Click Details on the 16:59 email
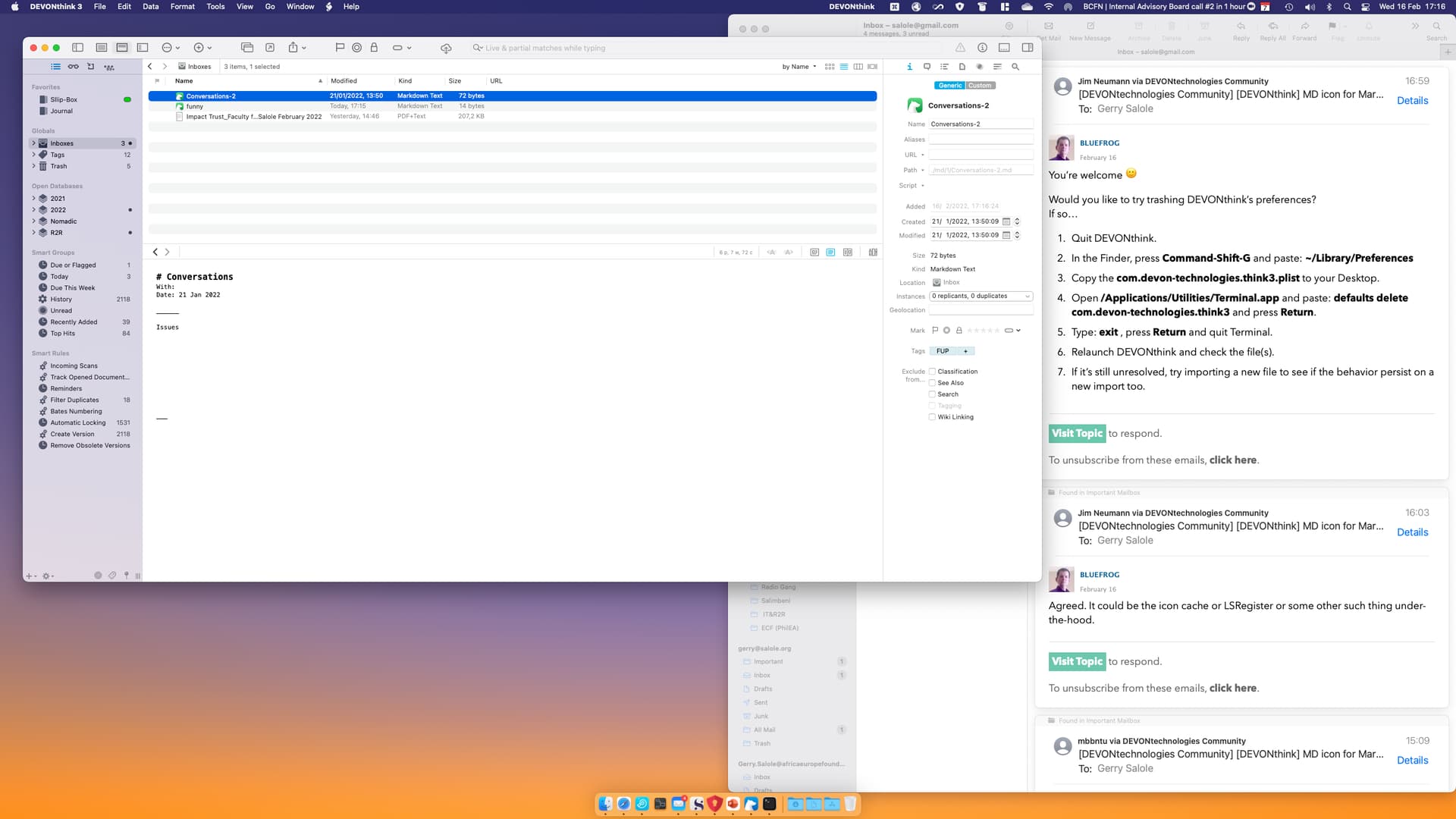1456x819 pixels. pos(1412,100)
